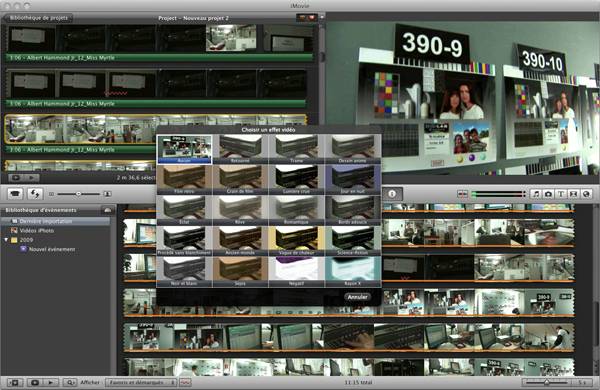Viewport: 600px width, 390px height.
Task: Play project from beginning button
Action: pyautogui.click(x=32, y=178)
